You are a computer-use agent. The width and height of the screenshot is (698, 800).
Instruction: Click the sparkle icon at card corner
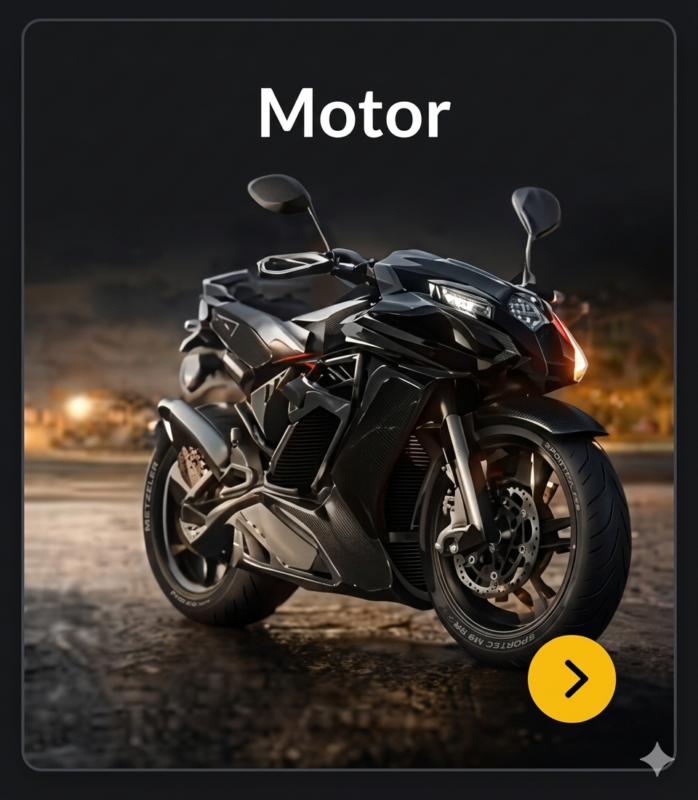(x=658, y=759)
